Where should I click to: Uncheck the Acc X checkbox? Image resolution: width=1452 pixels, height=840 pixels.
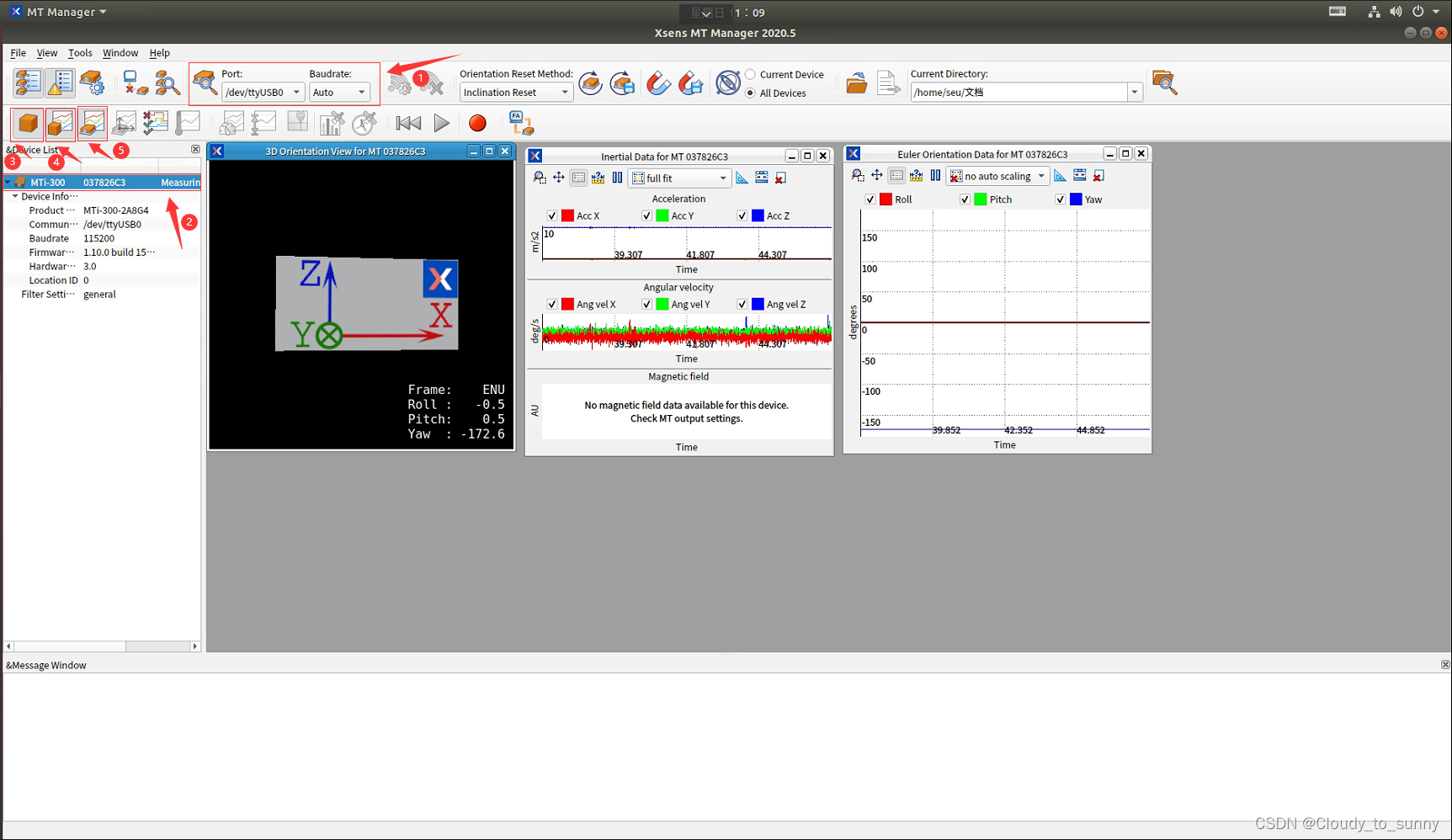(552, 216)
